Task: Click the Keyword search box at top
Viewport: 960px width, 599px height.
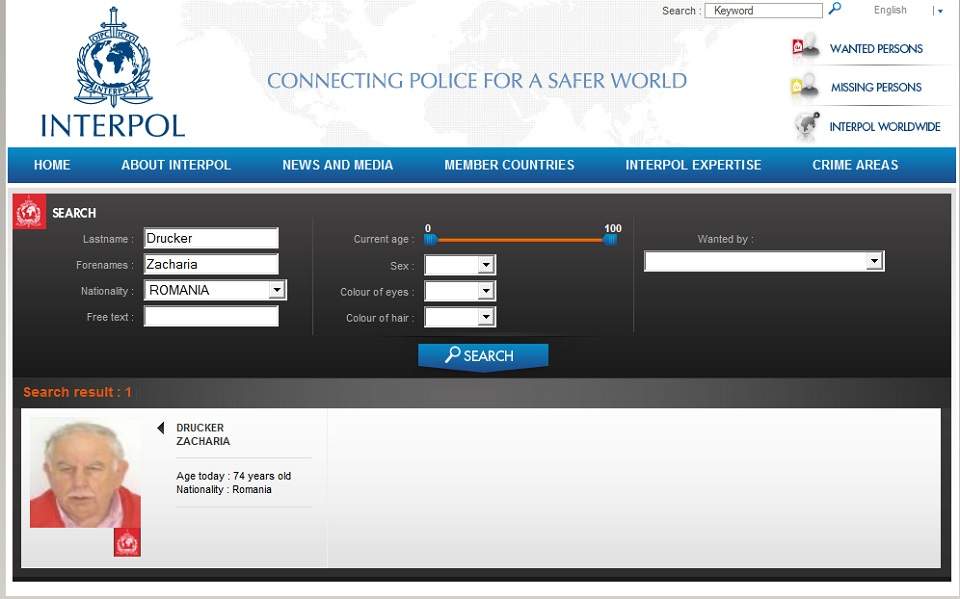Action: pyautogui.click(x=763, y=10)
